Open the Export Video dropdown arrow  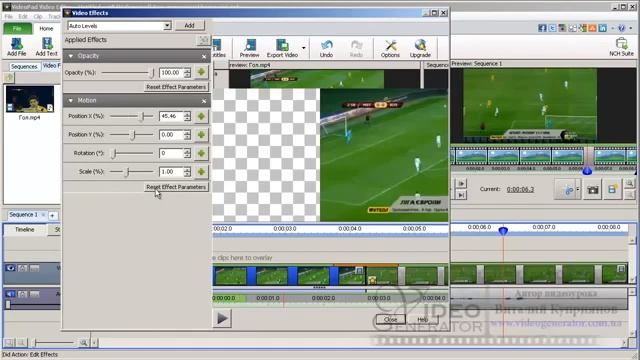(303, 48)
